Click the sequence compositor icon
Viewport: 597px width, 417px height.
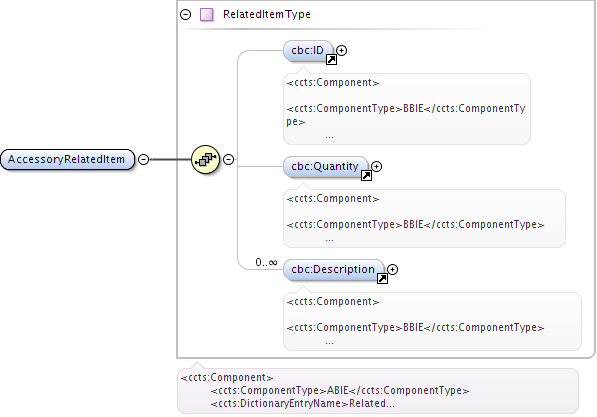[205, 159]
